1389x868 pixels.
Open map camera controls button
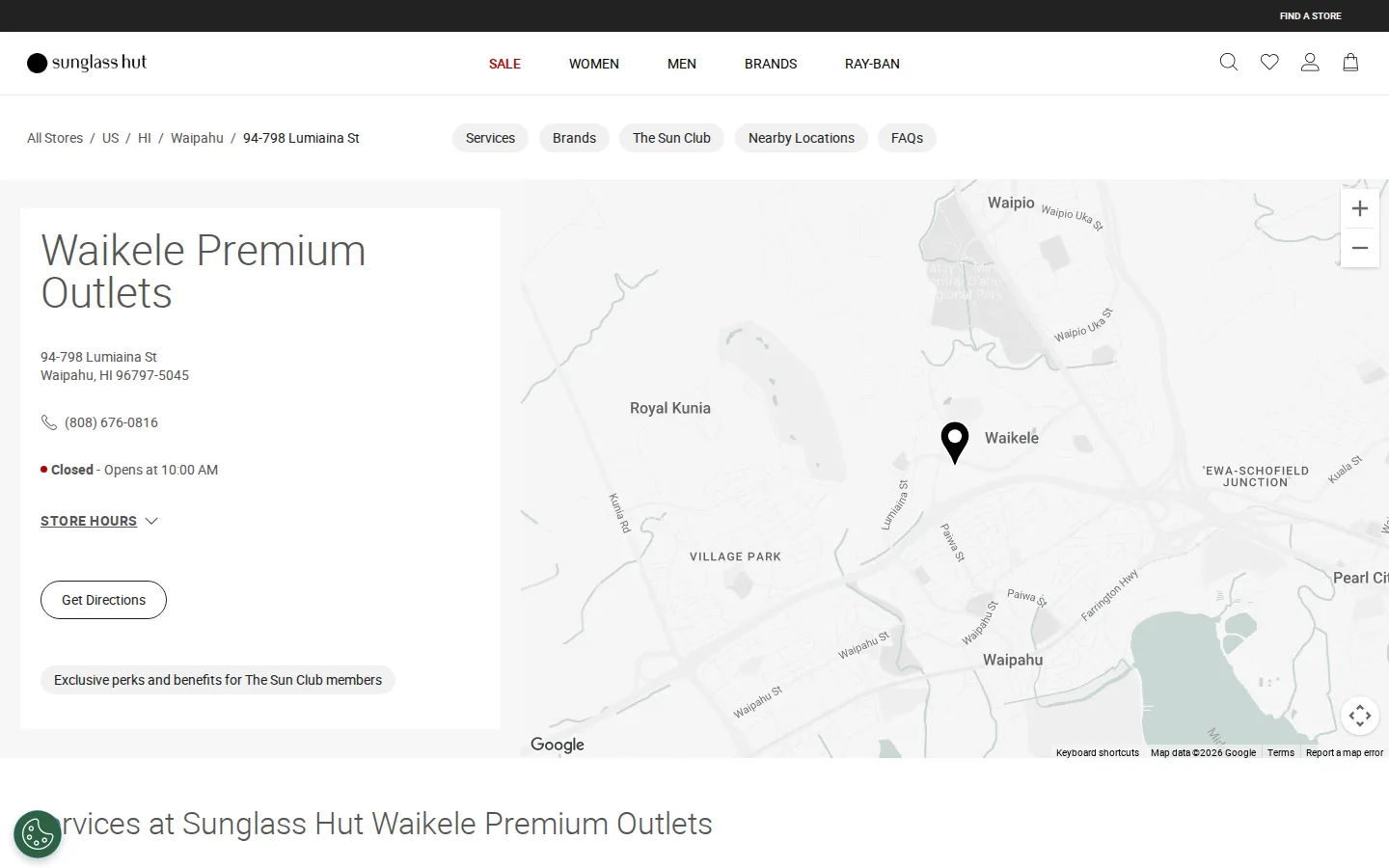(1360, 716)
